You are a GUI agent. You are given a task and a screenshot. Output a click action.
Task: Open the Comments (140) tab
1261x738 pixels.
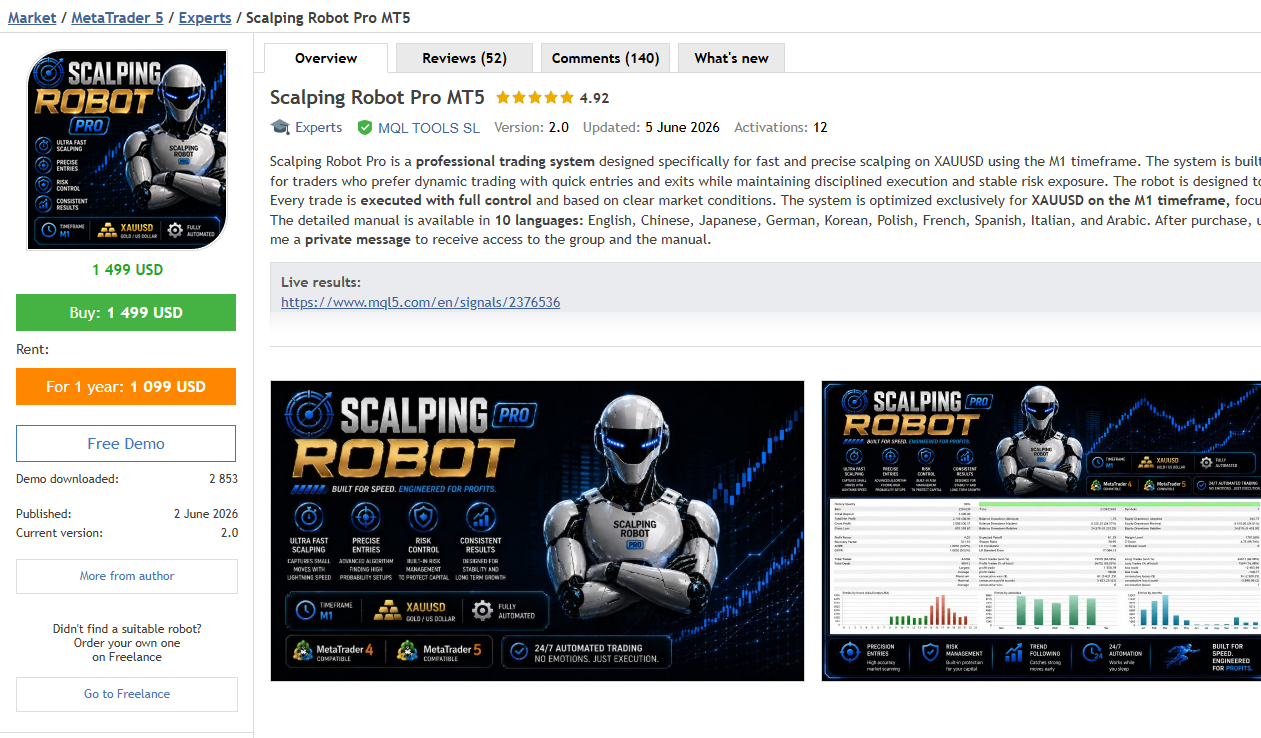coord(605,58)
